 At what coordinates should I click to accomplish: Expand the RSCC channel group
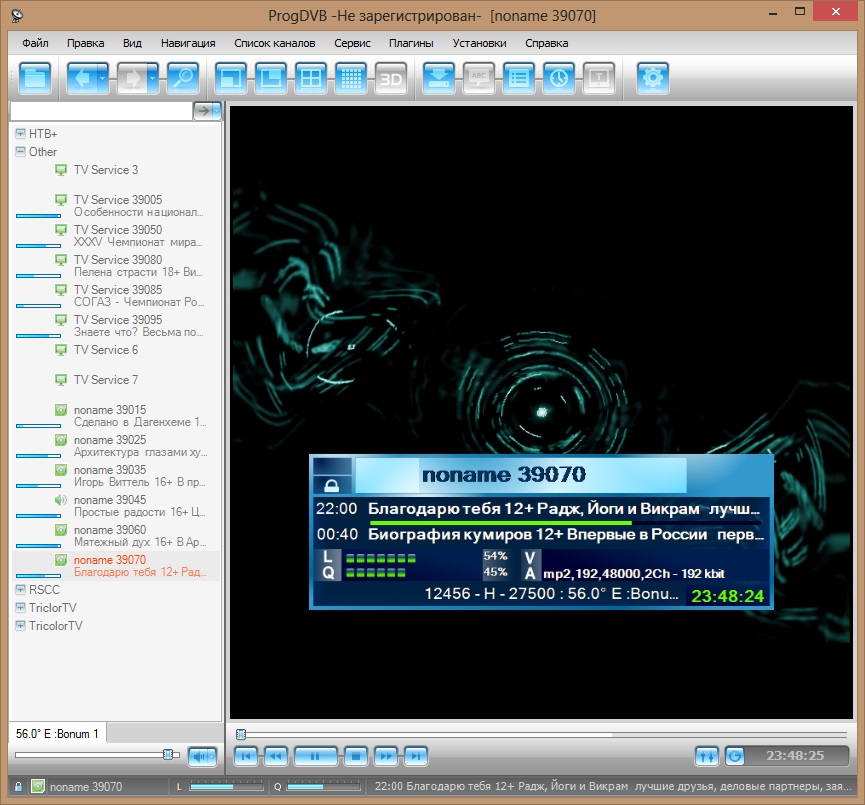(20, 590)
